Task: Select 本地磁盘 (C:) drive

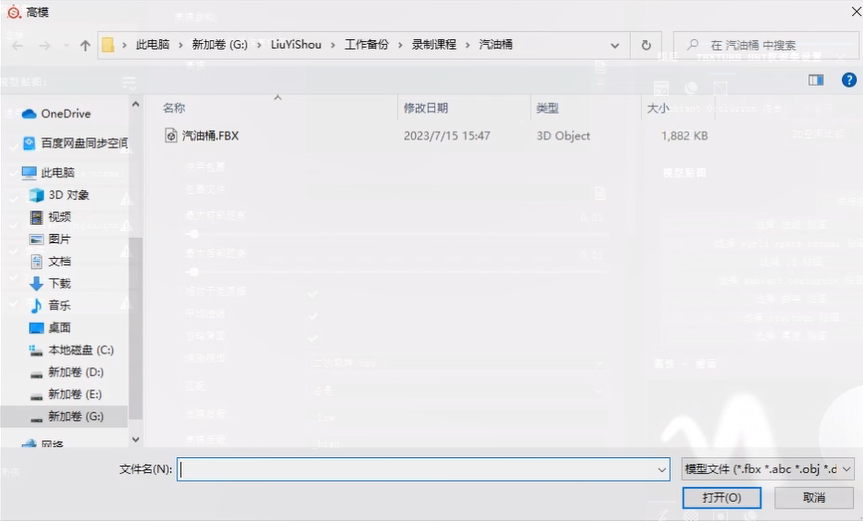Action: pyautogui.click(x=80, y=350)
